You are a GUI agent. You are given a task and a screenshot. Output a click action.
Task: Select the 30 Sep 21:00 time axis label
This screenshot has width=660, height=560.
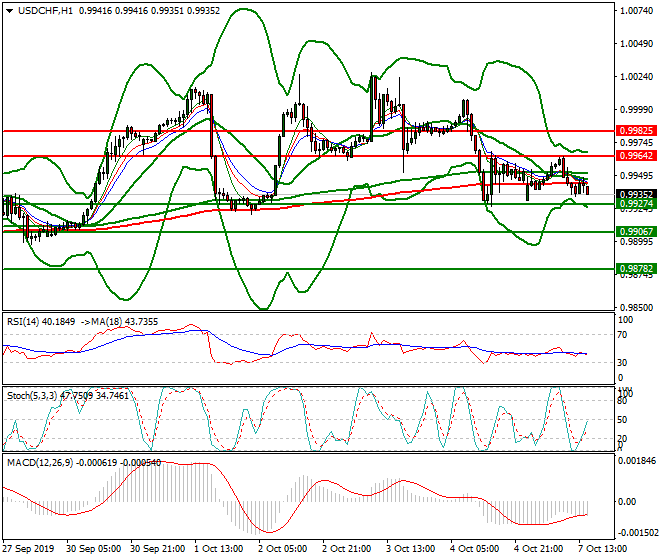[x=158, y=549]
